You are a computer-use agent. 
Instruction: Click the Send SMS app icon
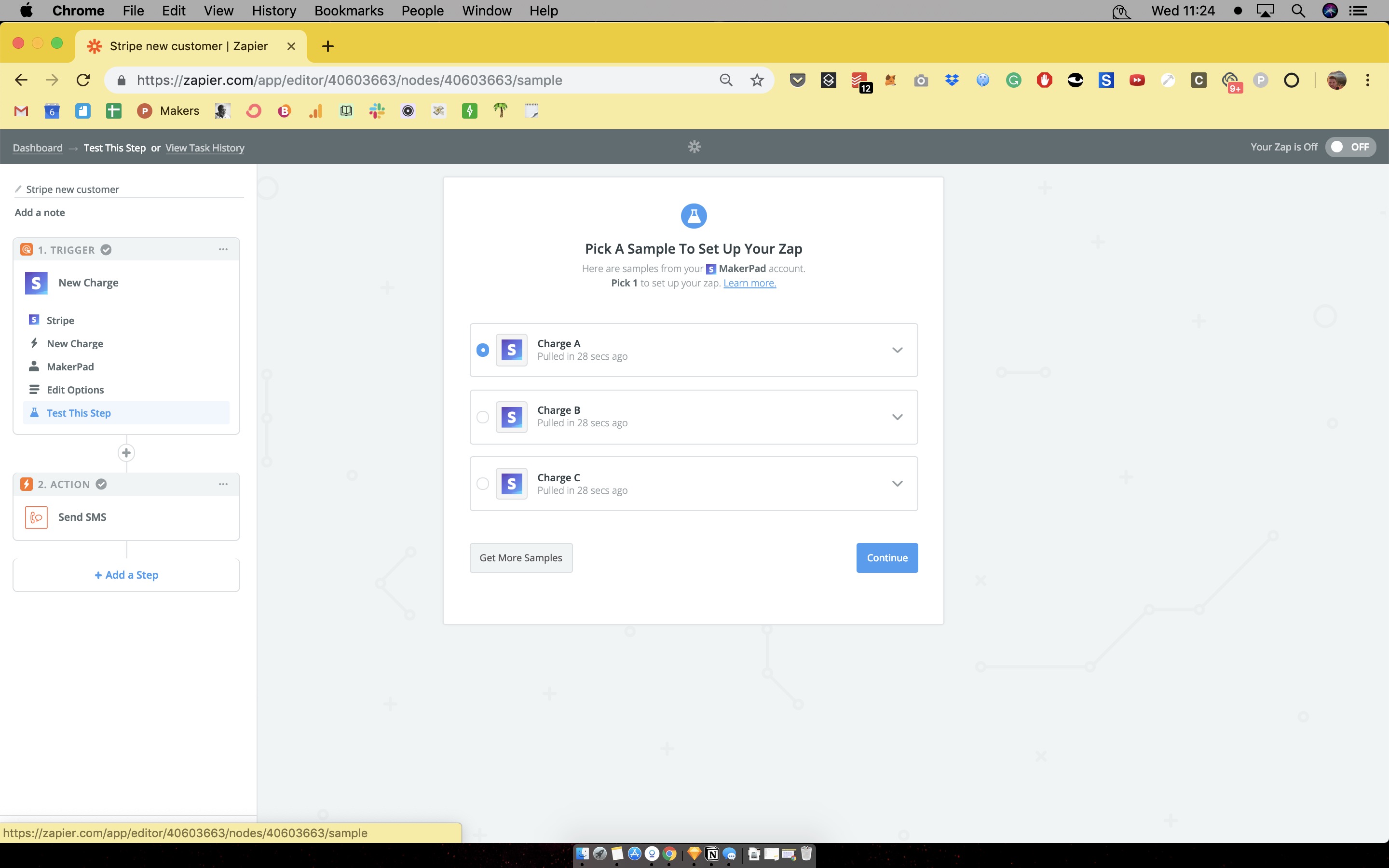[x=36, y=516]
